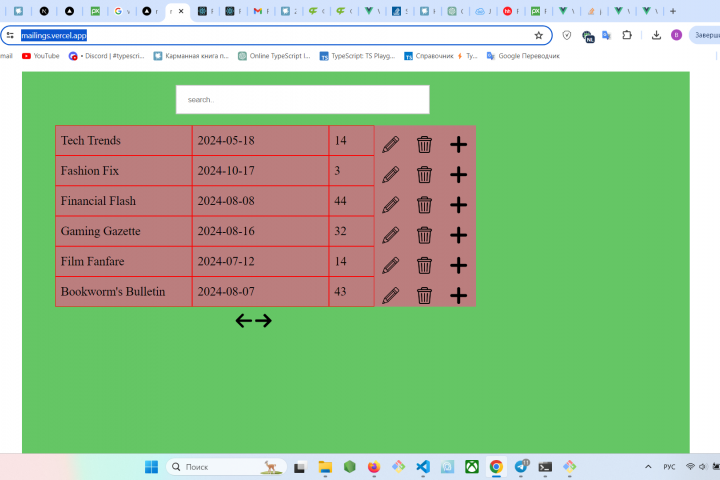The height and width of the screenshot is (480, 720).
Task: Select the Film Fanfare name cell
Action: [x=124, y=261]
